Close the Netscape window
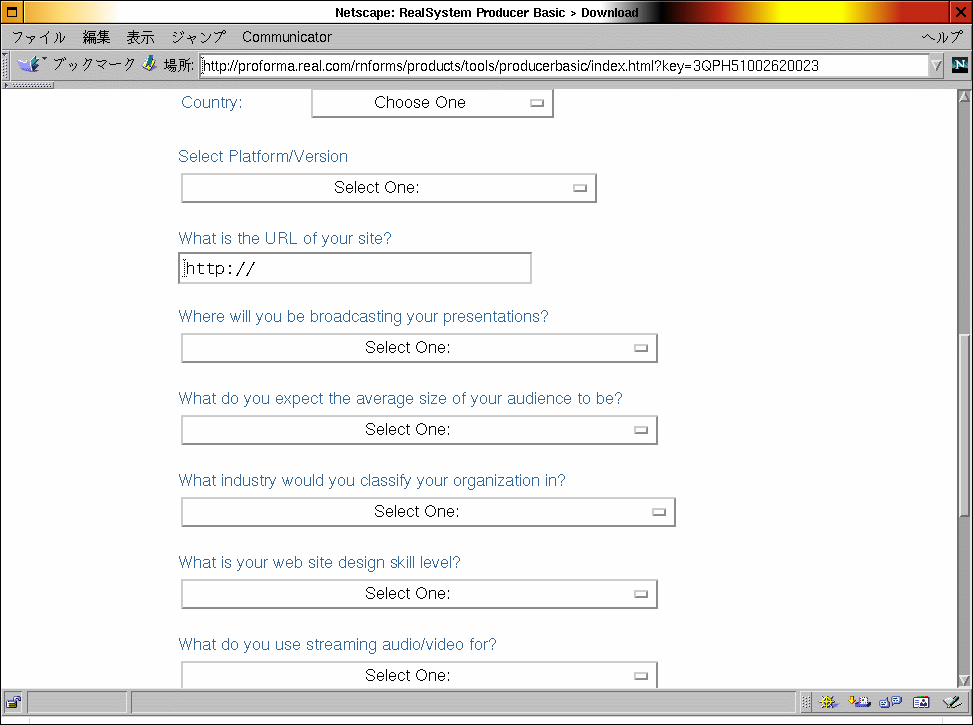Image resolution: width=973 pixels, height=725 pixels. coord(960,12)
